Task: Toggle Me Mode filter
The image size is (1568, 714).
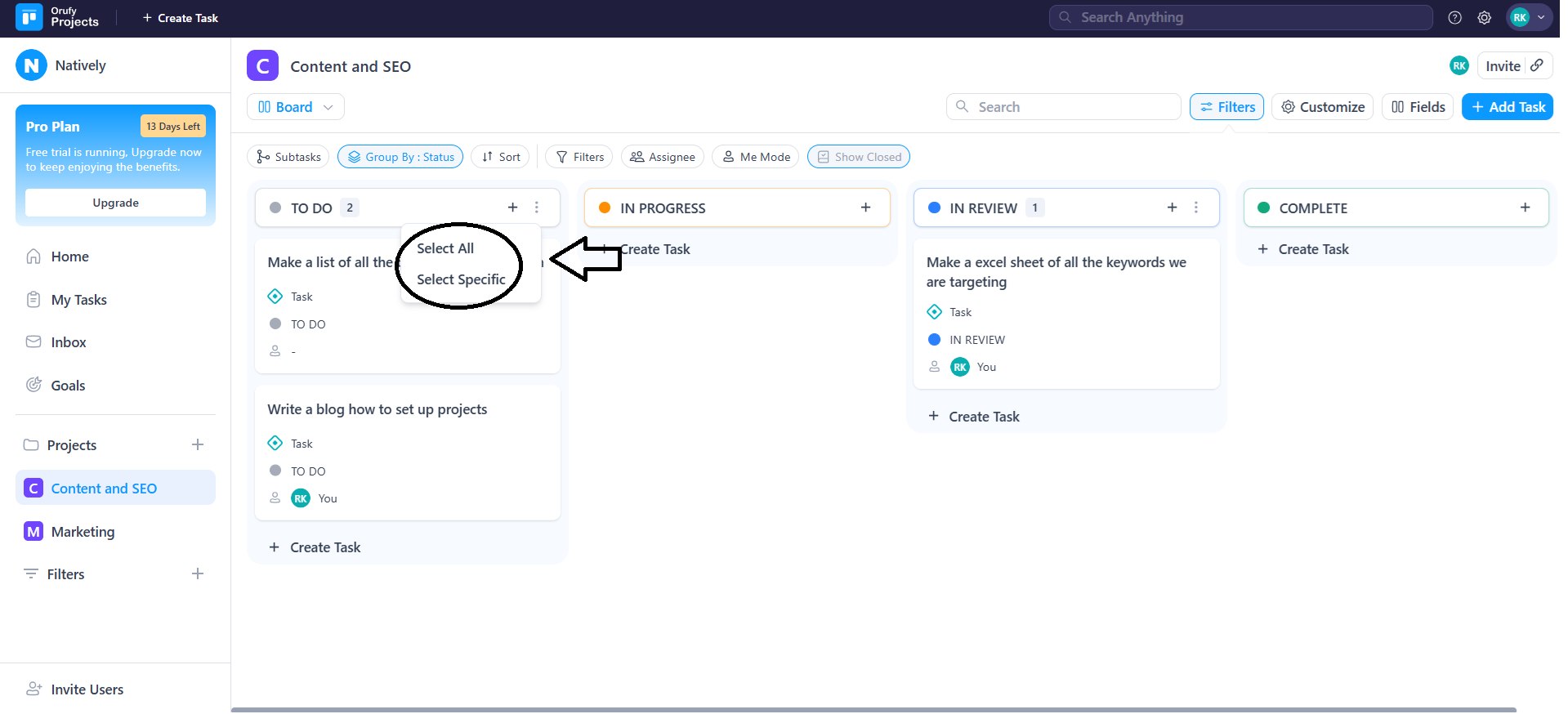Action: [x=755, y=157]
